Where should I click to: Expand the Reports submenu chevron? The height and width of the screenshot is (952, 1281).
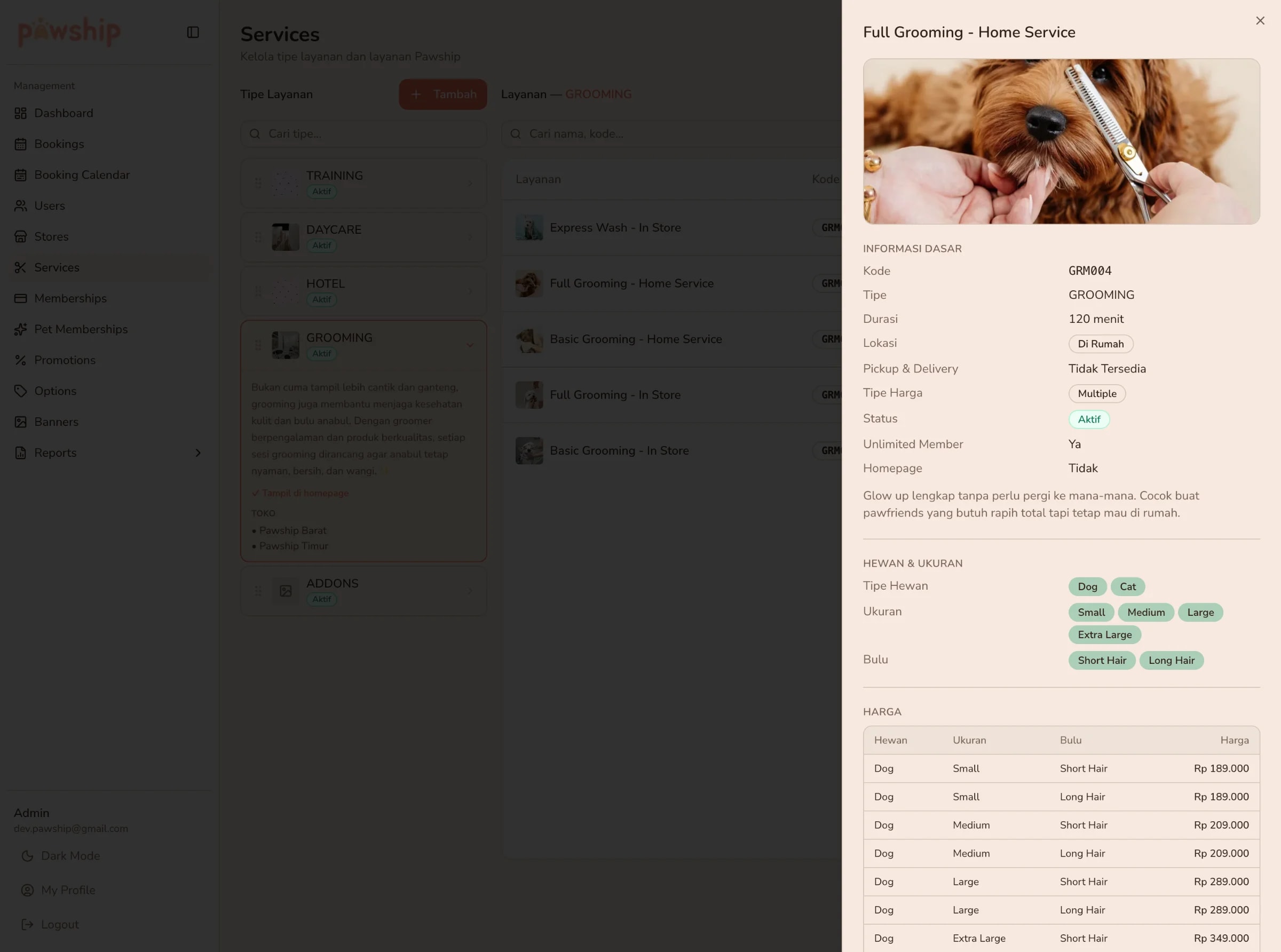tap(197, 453)
